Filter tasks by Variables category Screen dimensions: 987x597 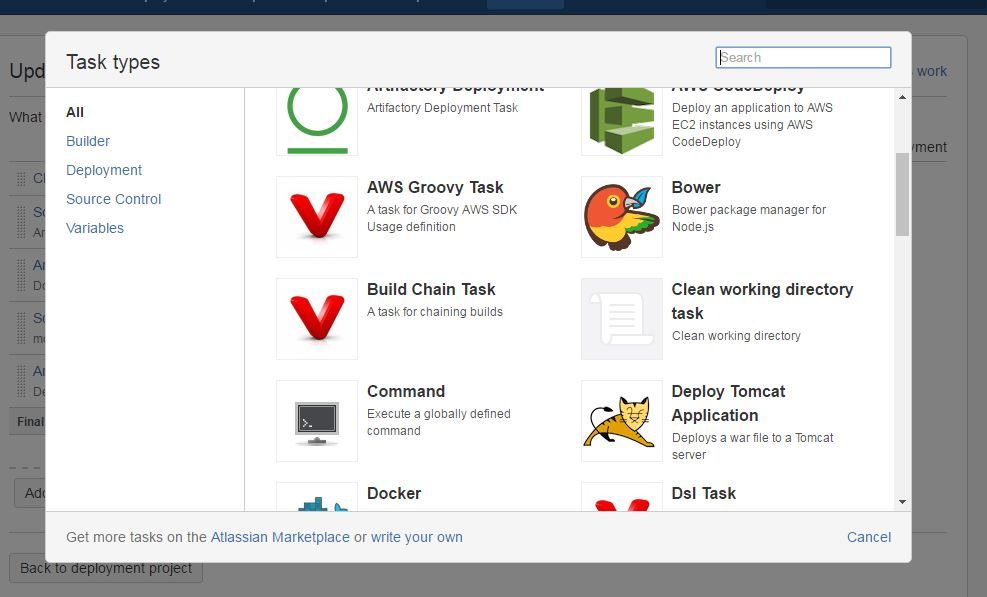[x=95, y=228]
